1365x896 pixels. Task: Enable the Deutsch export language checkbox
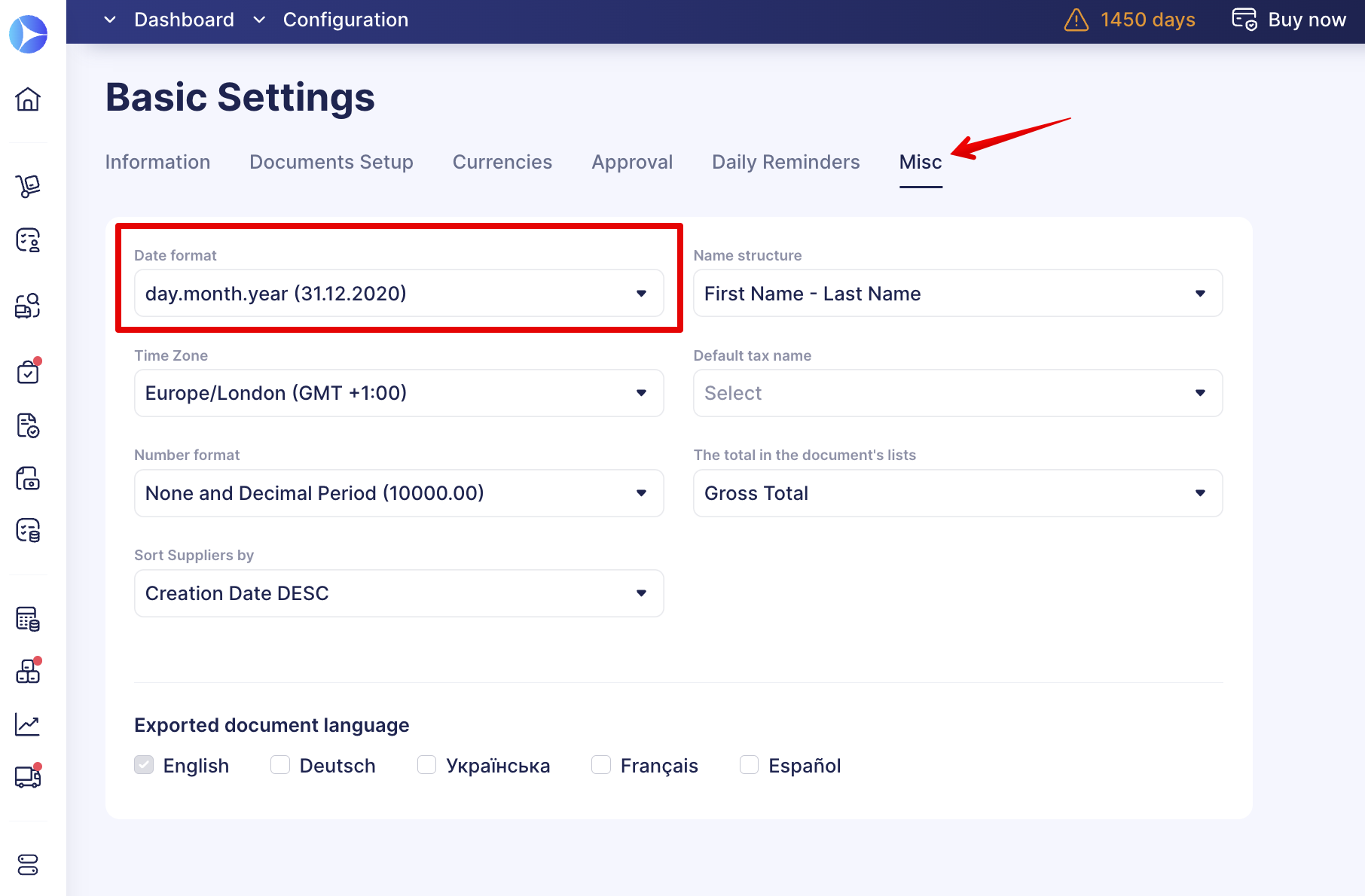(279, 764)
